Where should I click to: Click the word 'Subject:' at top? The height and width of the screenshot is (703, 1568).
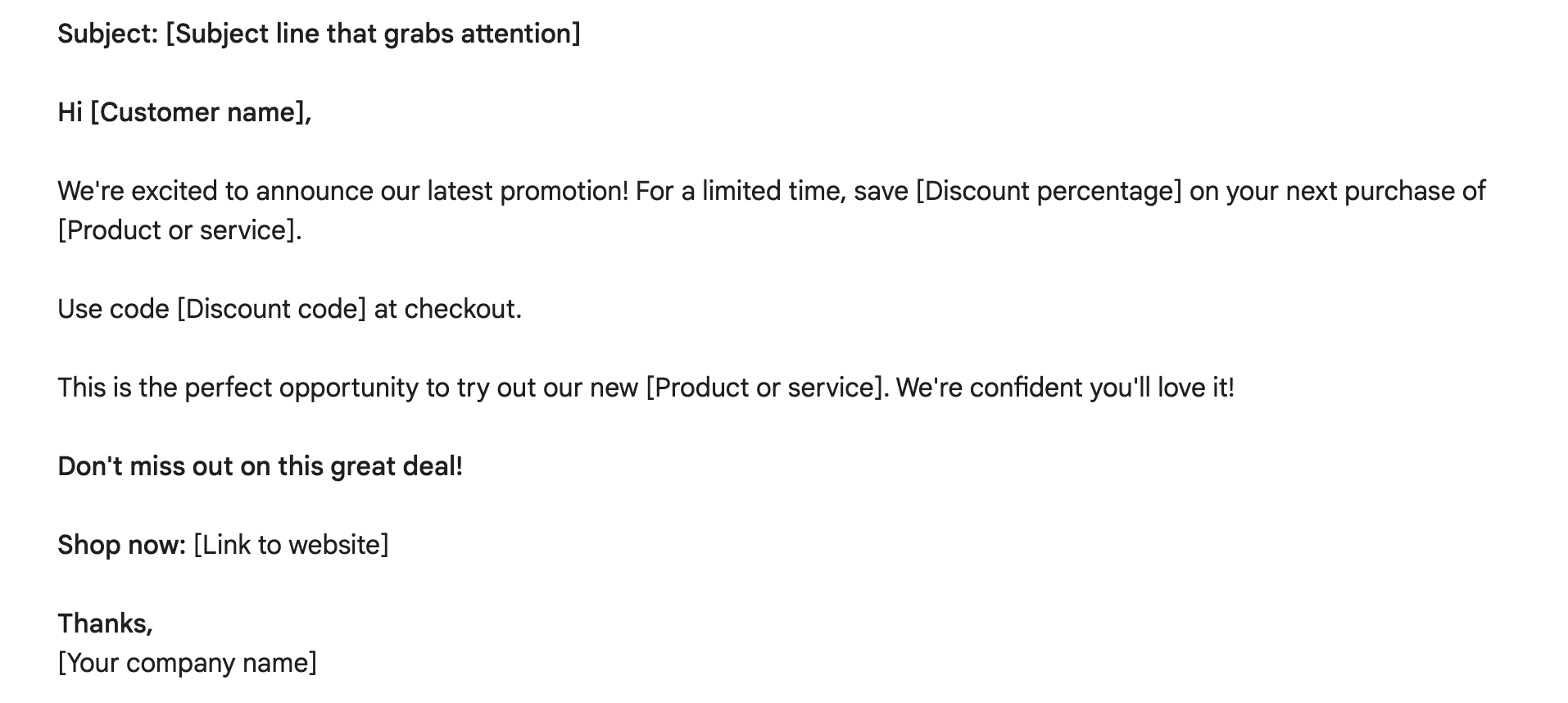point(108,34)
